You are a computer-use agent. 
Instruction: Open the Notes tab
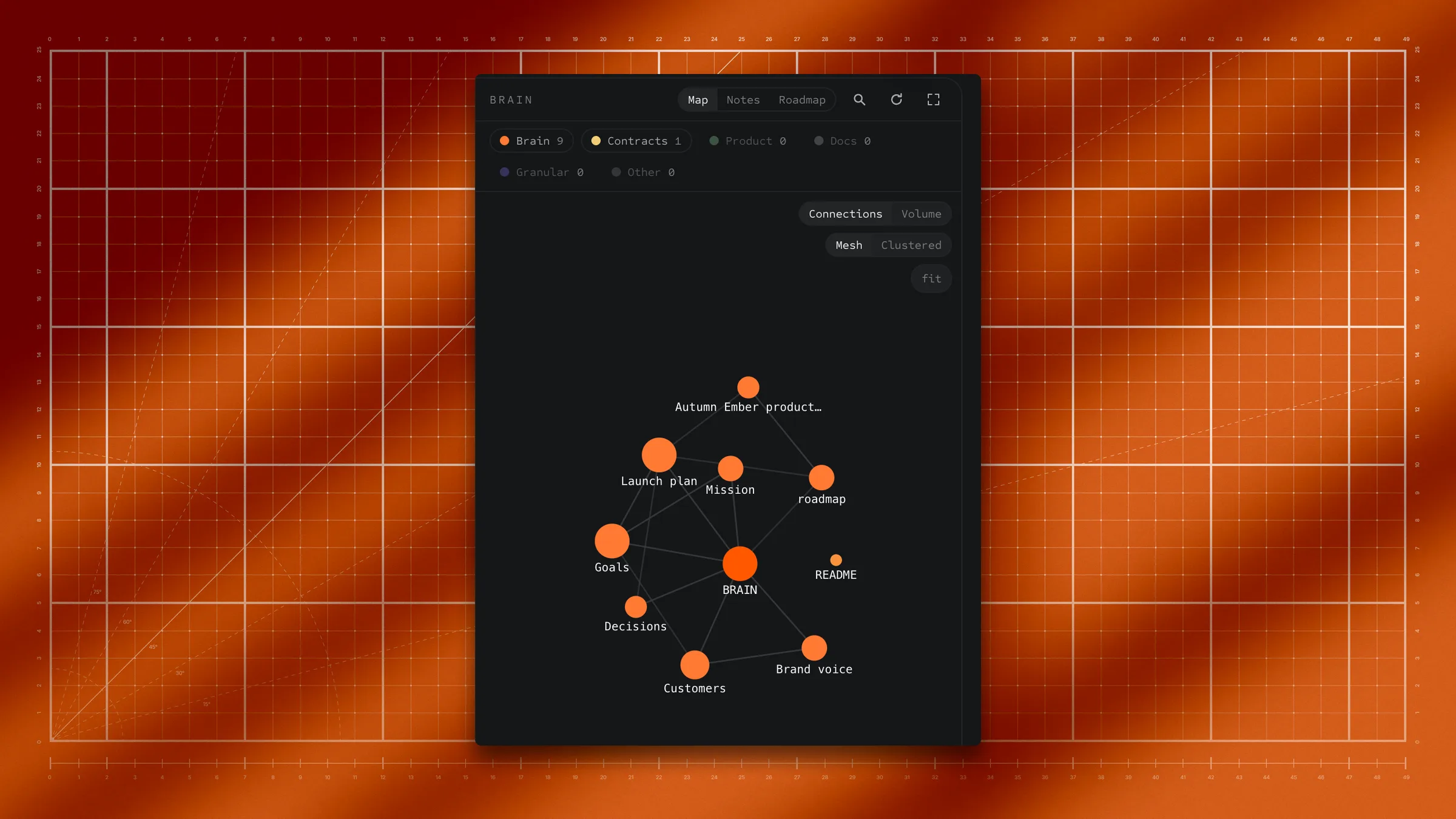[743, 99]
